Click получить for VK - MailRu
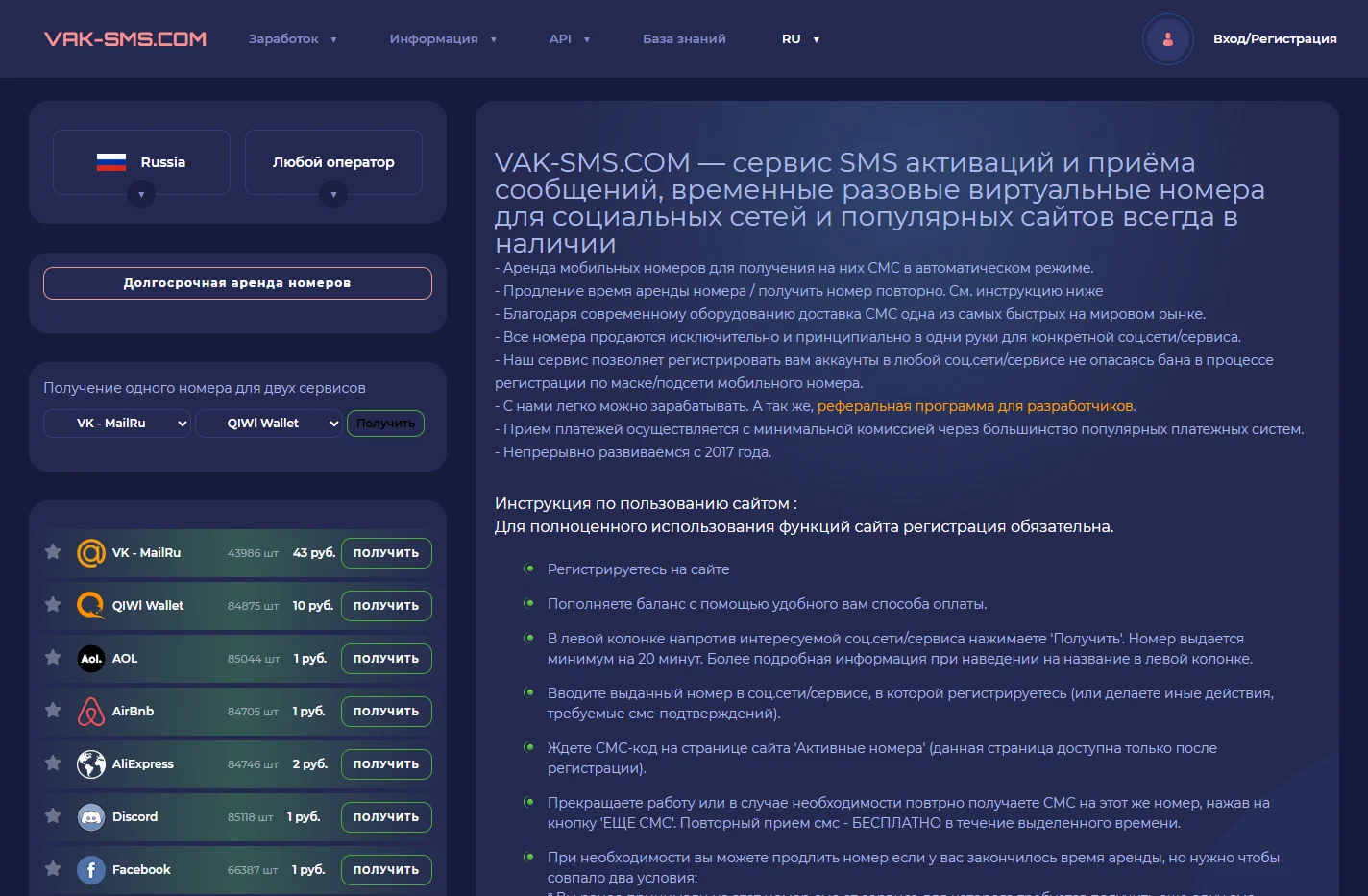Screen dimensions: 1368x896 click(386, 553)
